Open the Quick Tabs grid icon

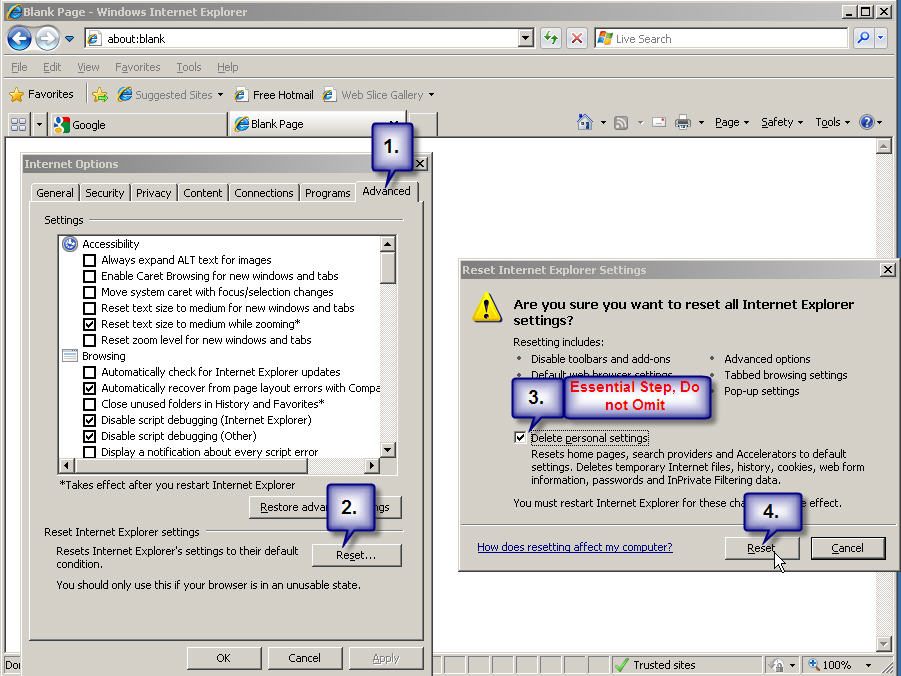tap(18, 124)
